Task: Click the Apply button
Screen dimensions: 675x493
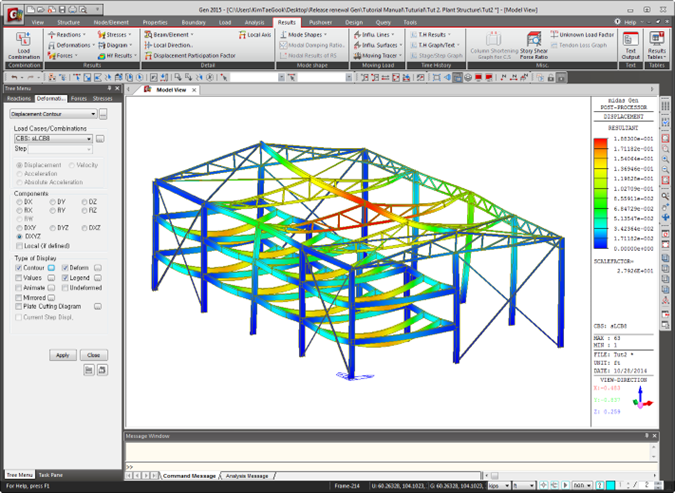Action: [x=62, y=355]
